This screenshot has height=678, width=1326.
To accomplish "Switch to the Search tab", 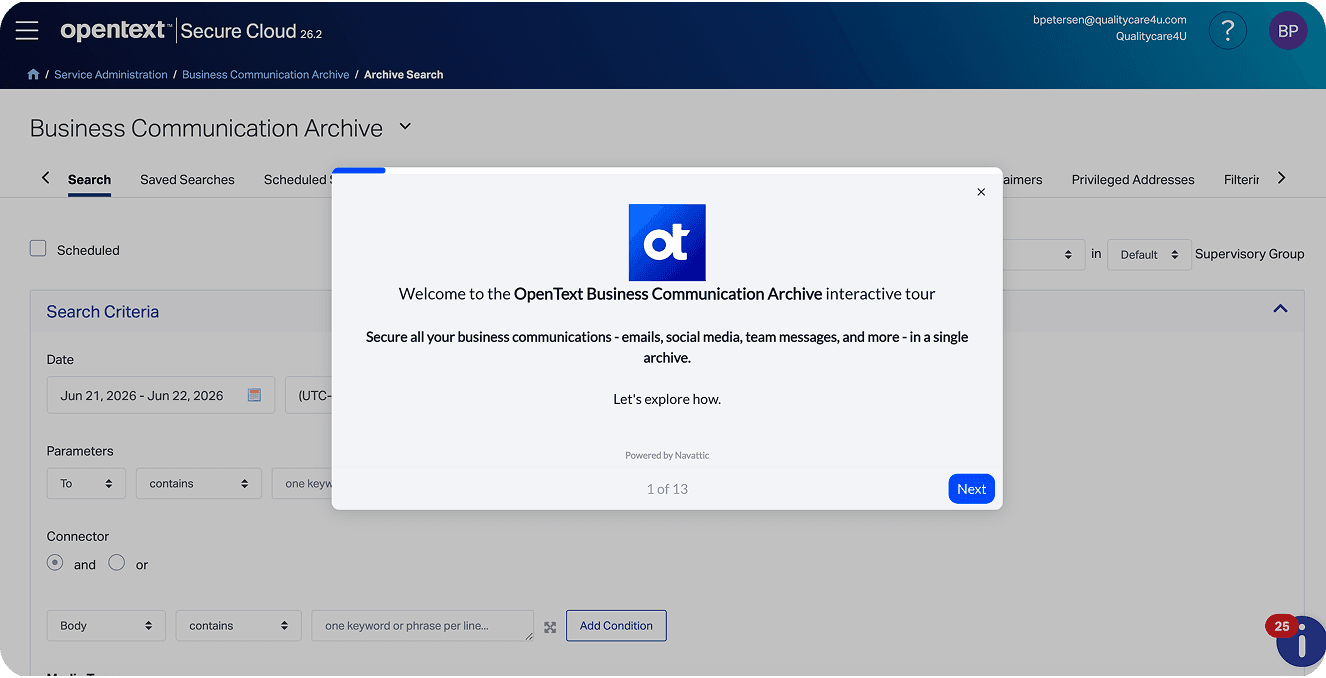I will pyautogui.click(x=89, y=180).
